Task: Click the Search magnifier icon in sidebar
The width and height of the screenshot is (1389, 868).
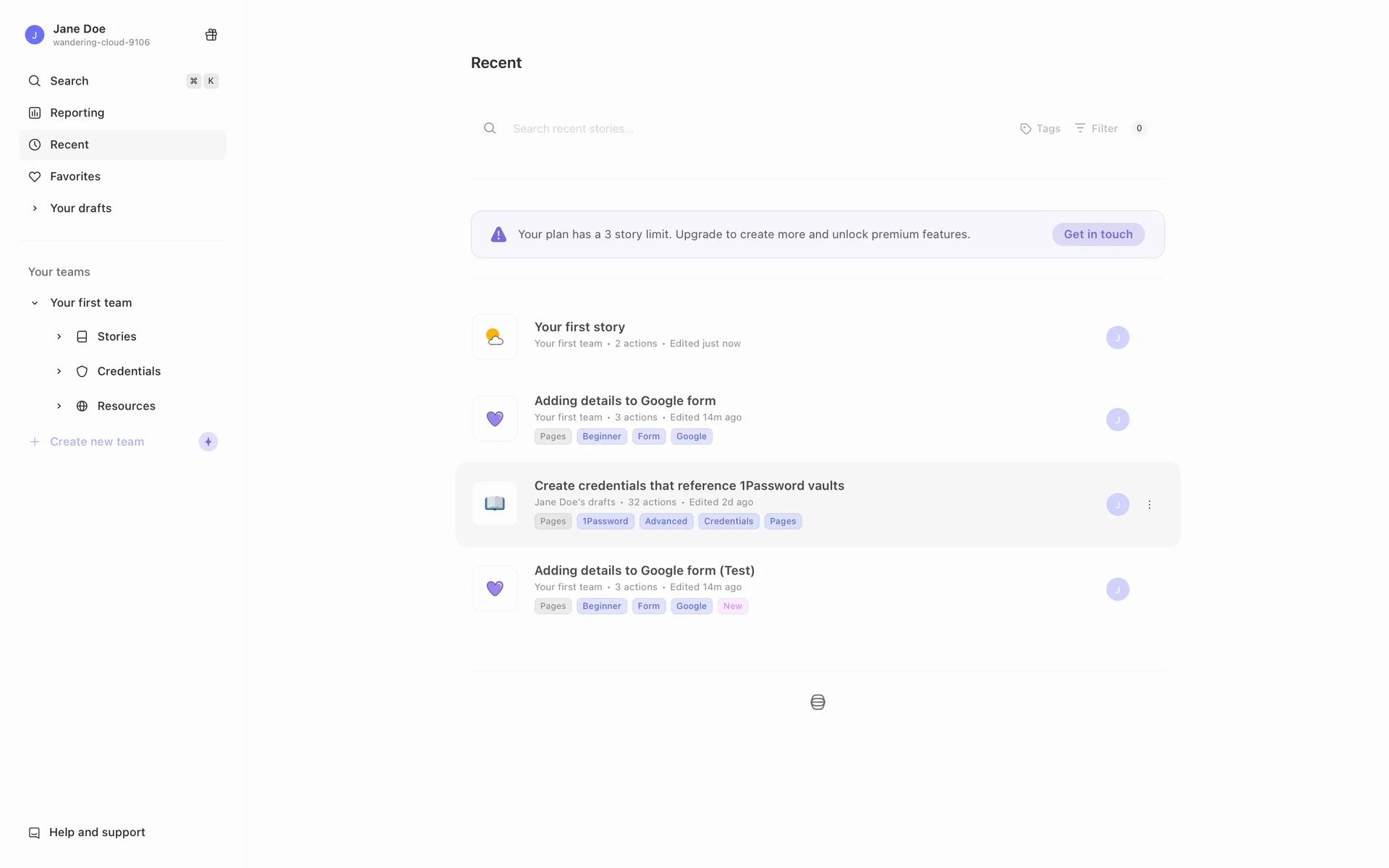Action: coord(34,81)
